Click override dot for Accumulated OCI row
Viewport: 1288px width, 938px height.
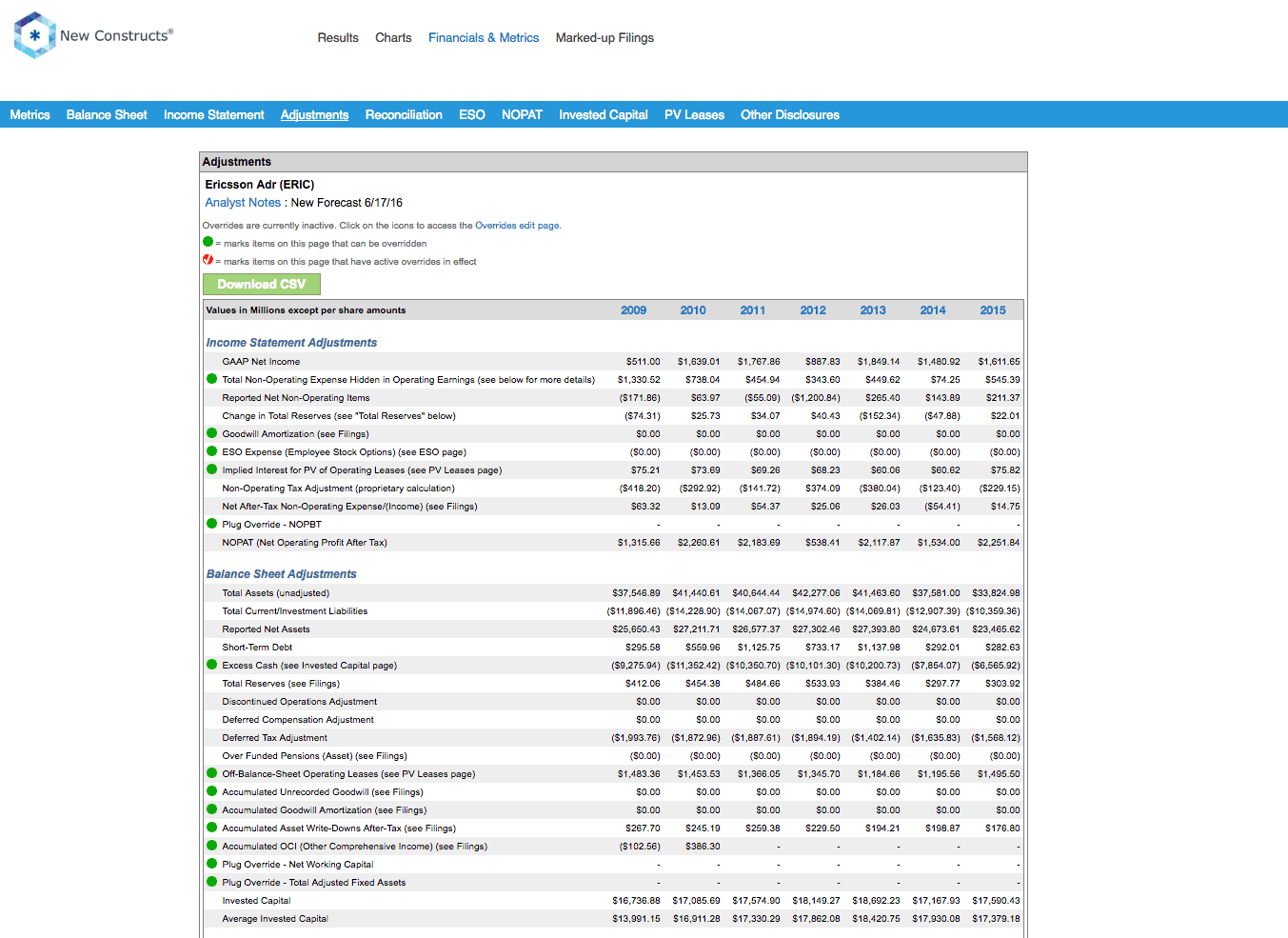(x=212, y=846)
